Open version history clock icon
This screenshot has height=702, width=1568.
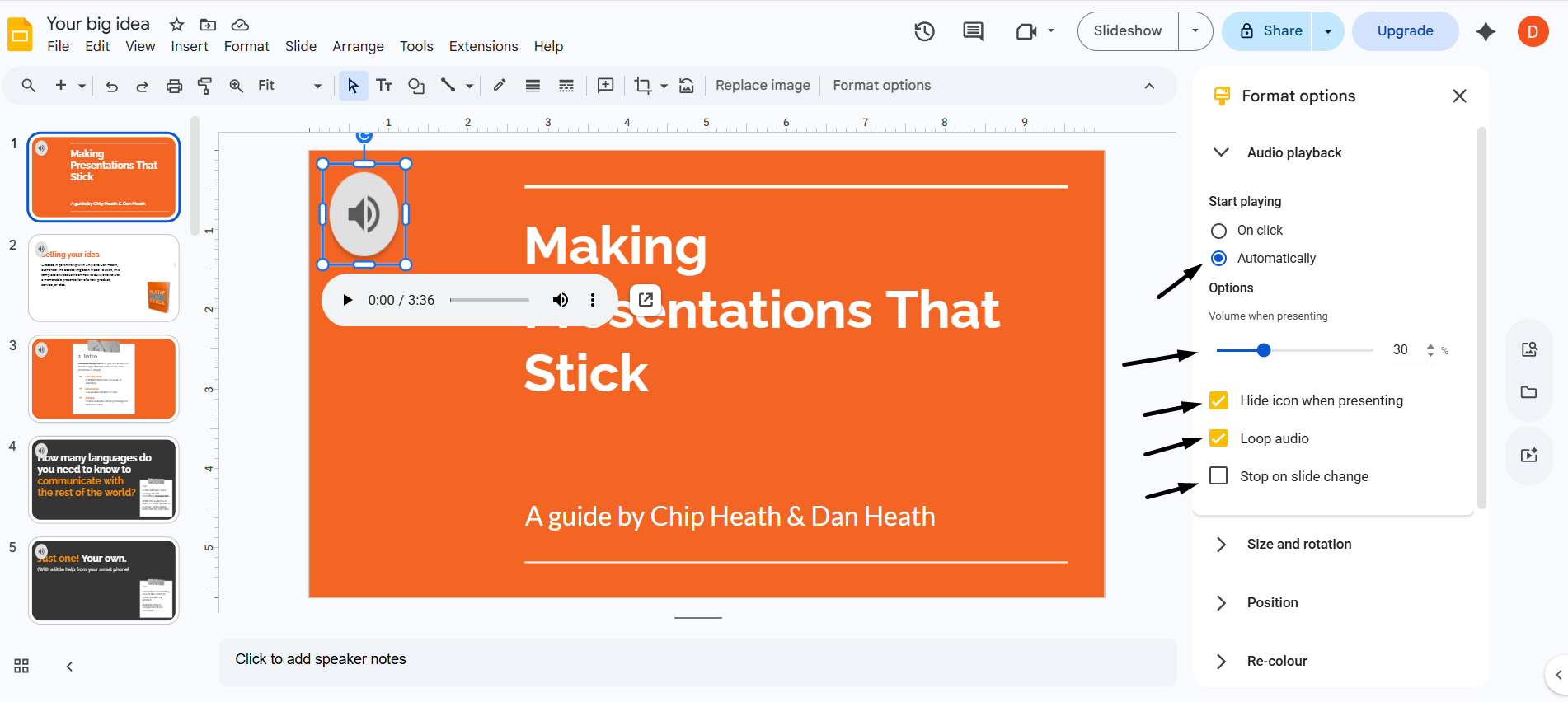(x=924, y=31)
